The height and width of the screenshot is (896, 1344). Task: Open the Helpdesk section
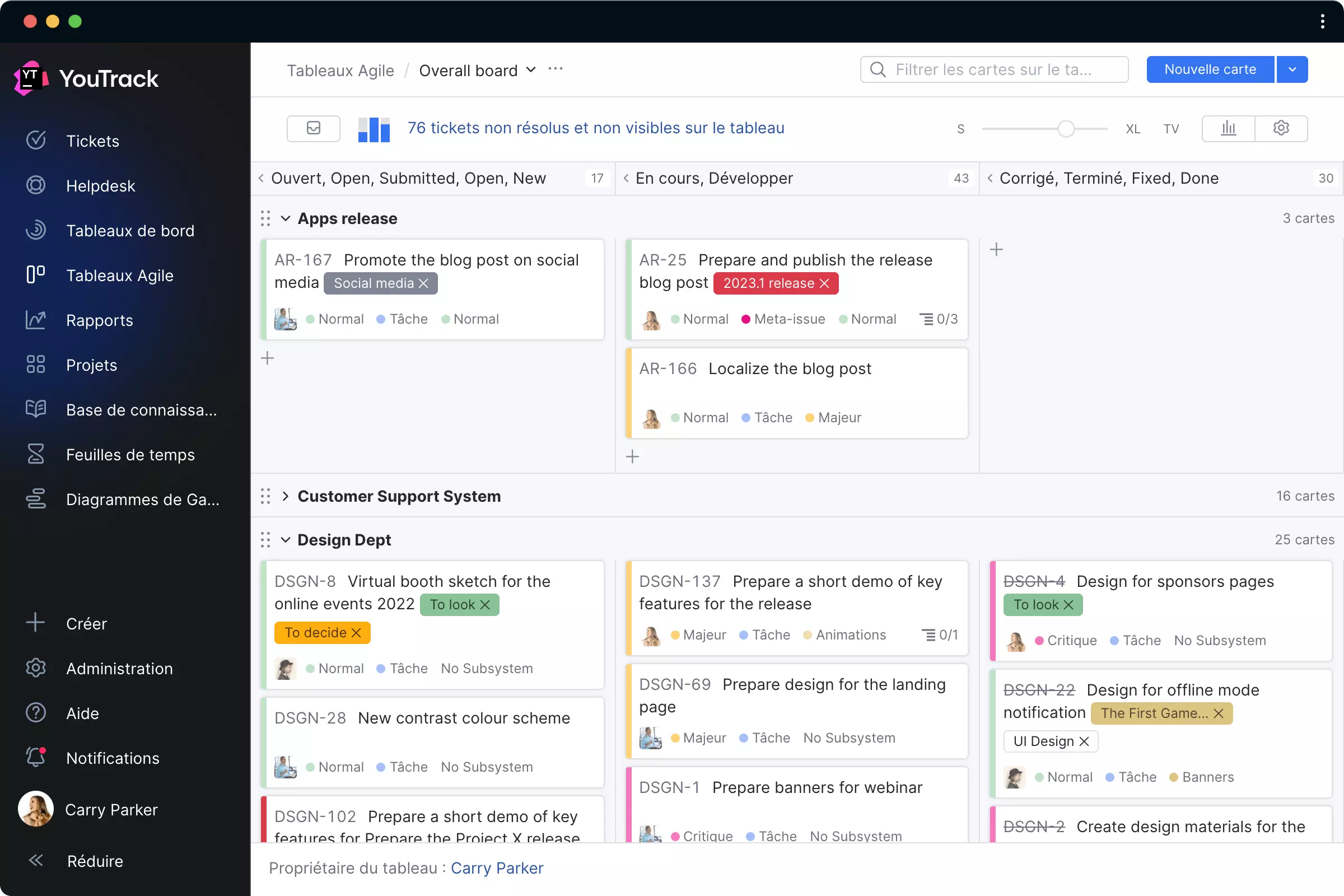102,185
